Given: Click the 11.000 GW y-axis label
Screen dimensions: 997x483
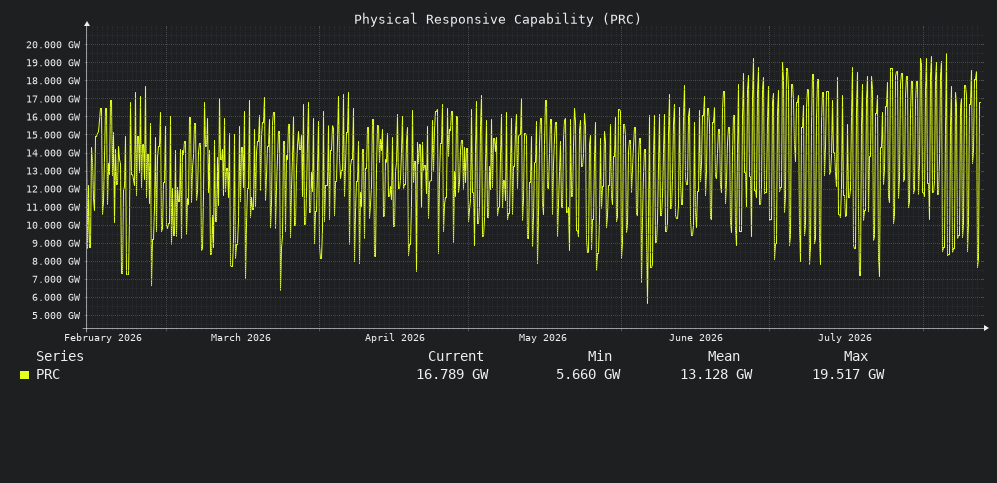Looking at the screenshot, I should point(53,207).
